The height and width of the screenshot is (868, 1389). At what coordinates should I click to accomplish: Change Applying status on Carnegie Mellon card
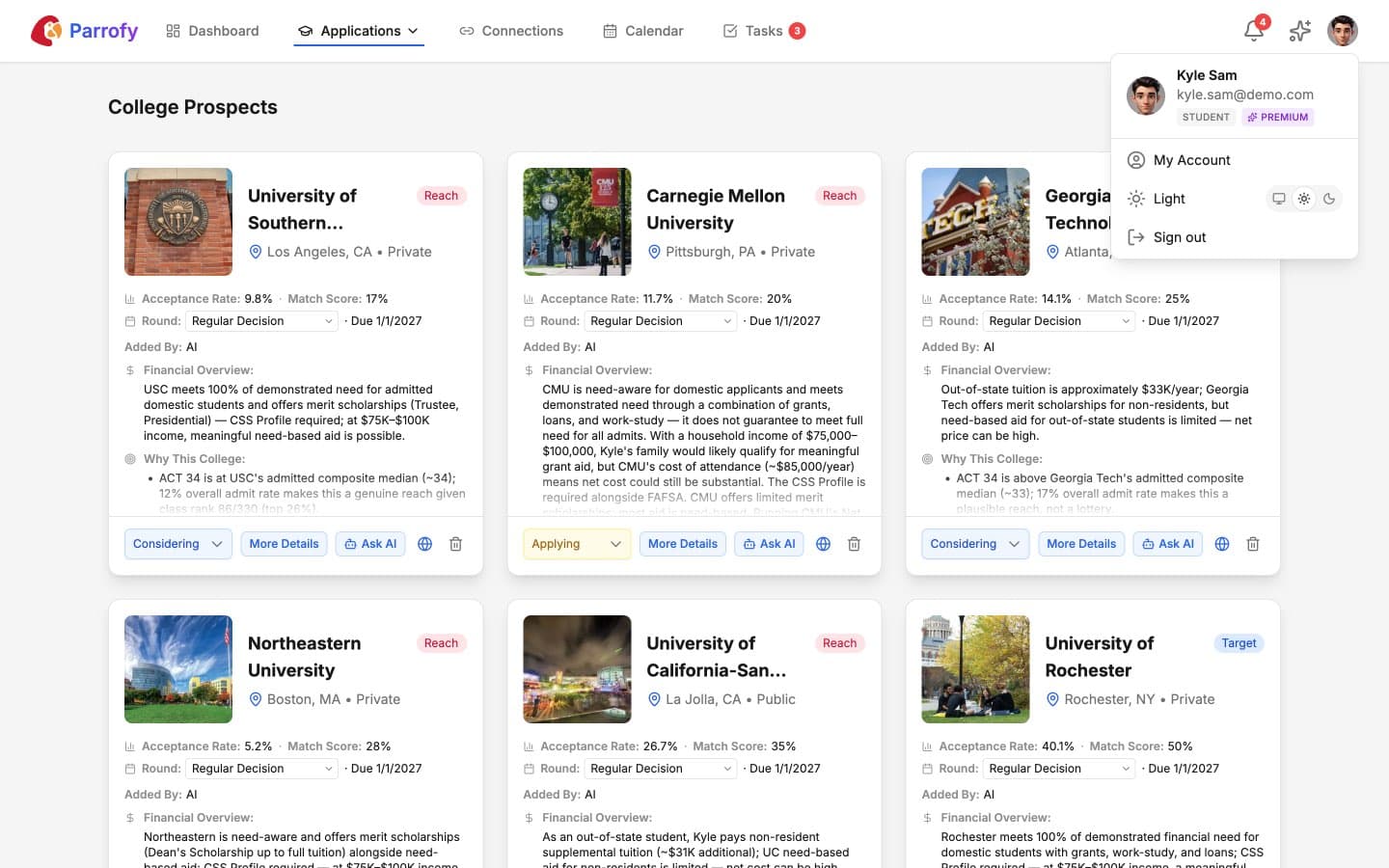click(577, 544)
